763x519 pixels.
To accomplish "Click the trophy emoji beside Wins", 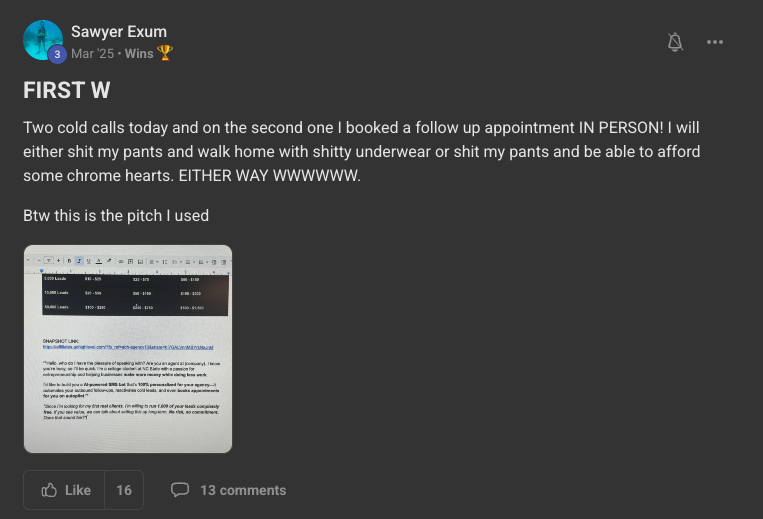I will (x=165, y=53).
